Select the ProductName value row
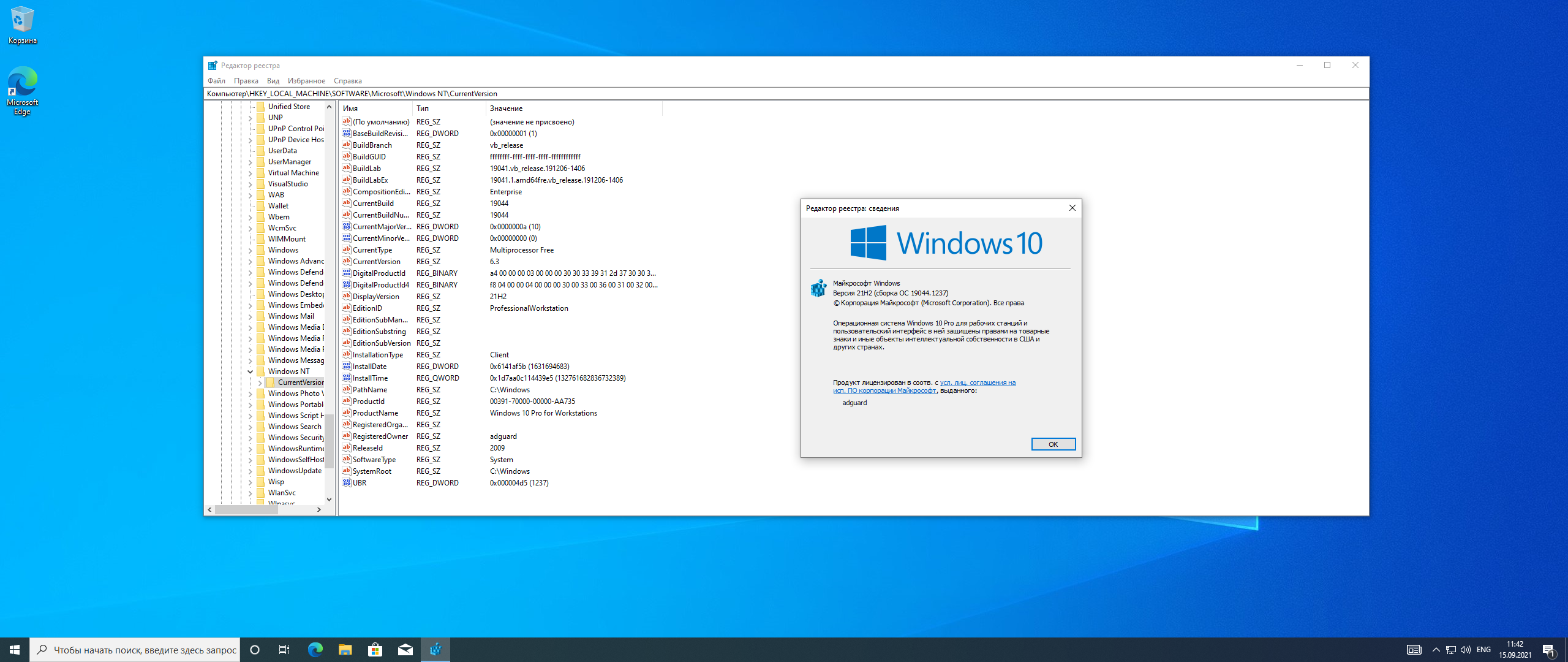 pos(500,413)
